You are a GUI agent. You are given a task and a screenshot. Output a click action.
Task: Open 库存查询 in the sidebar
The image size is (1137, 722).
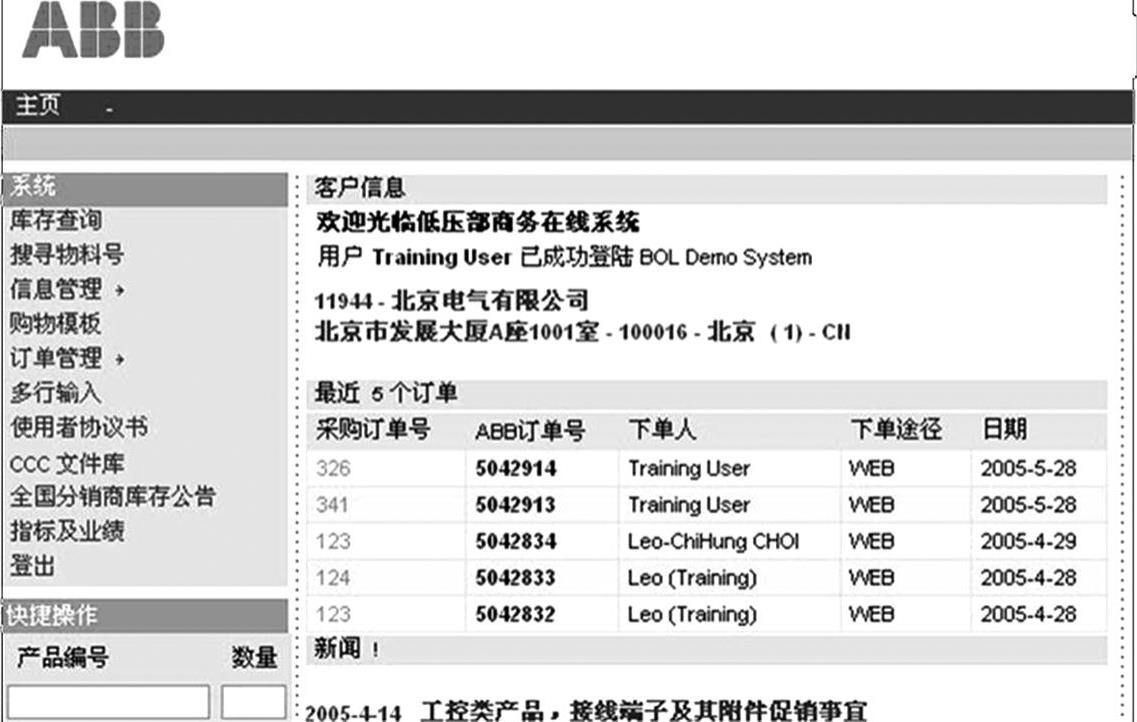coord(56,220)
